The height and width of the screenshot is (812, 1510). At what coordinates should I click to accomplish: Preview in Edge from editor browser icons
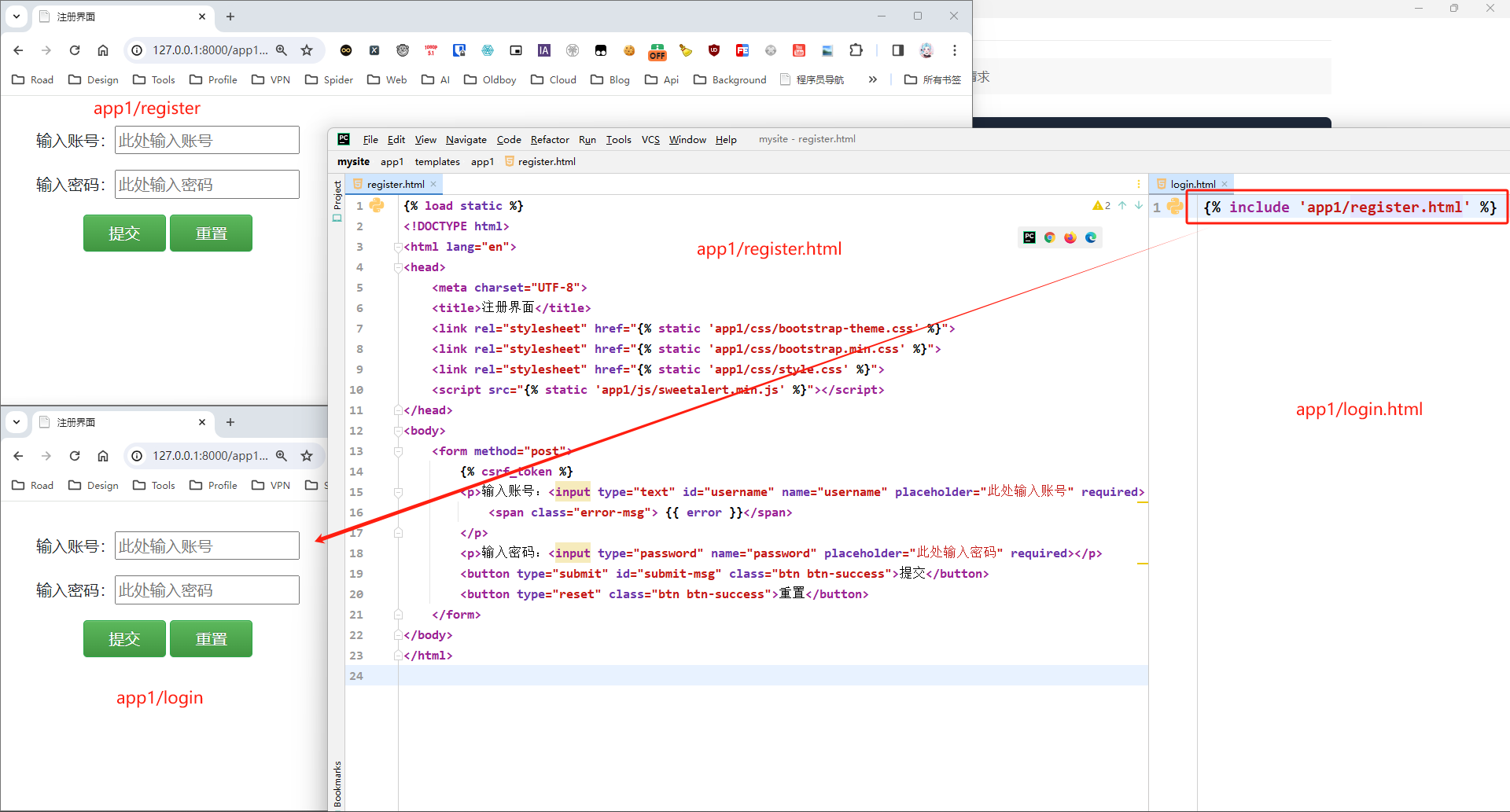[1091, 237]
